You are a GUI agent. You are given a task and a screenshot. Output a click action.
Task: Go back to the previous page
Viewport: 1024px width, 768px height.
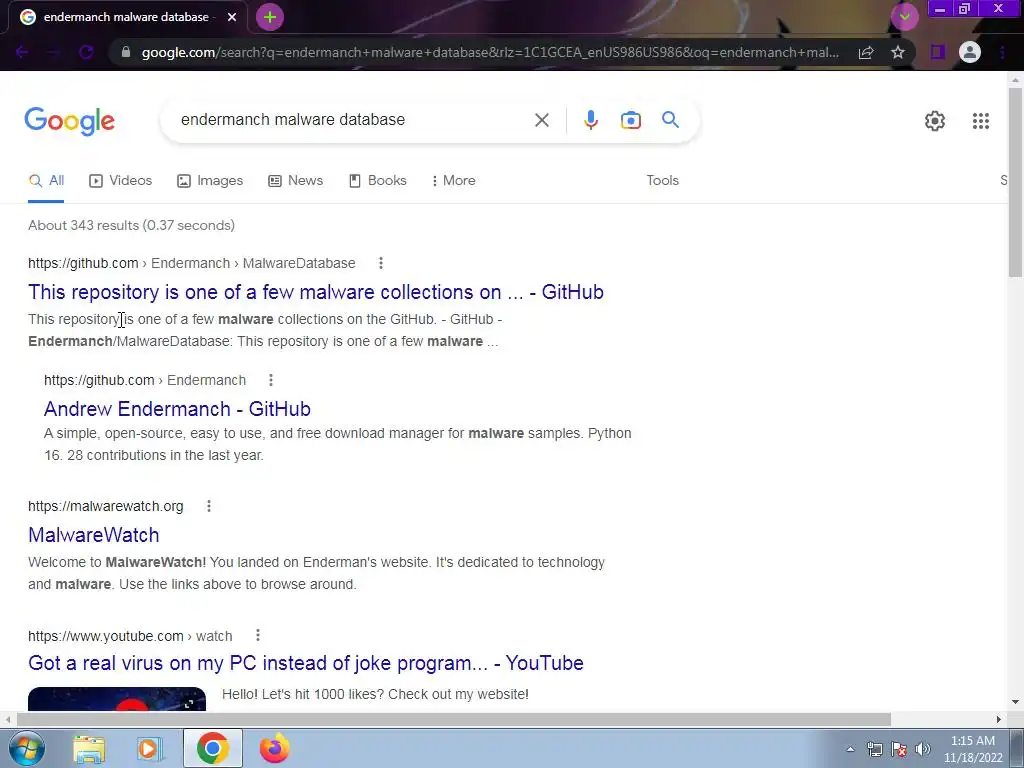pyautogui.click(x=22, y=52)
